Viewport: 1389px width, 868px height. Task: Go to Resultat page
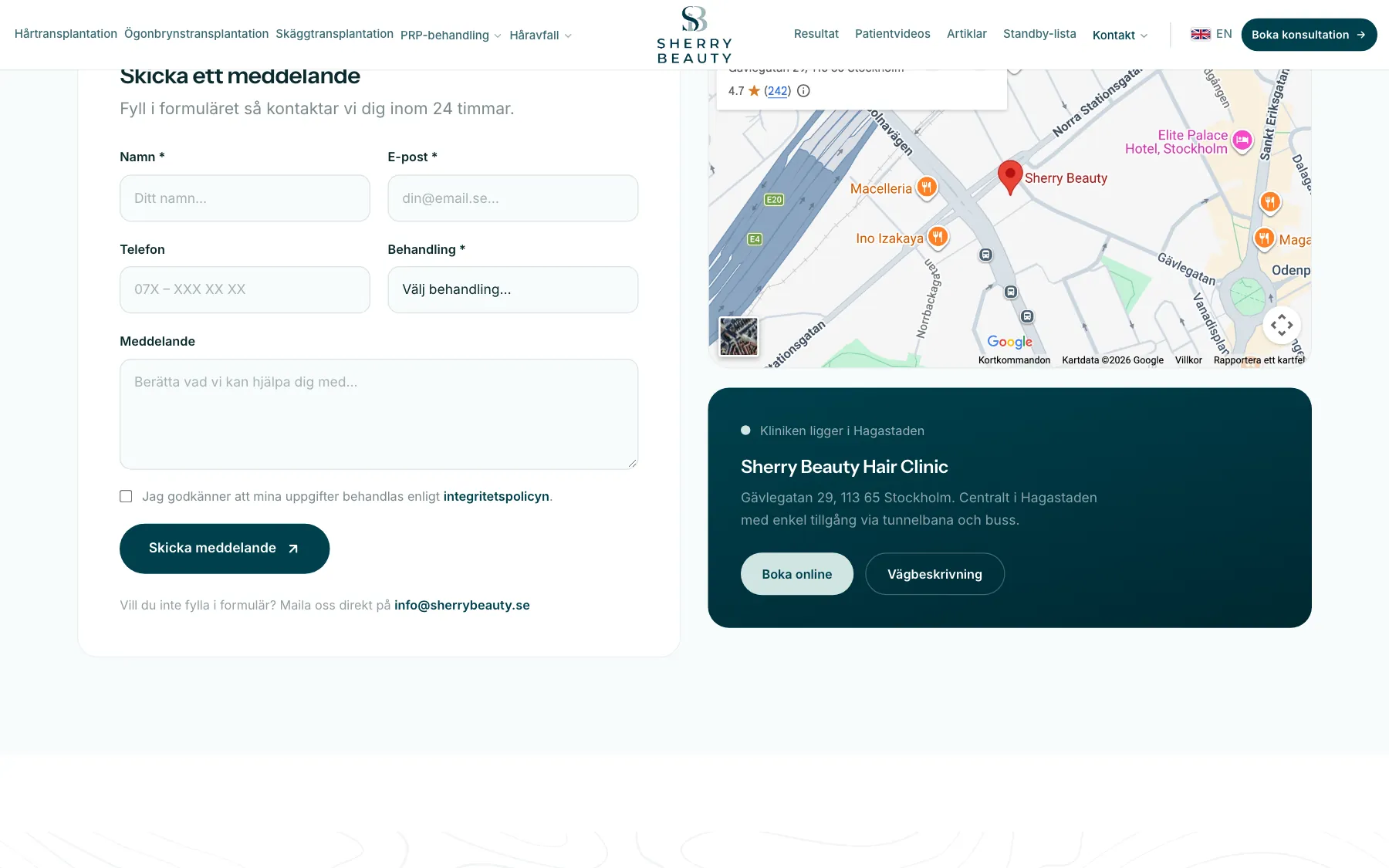tap(816, 34)
